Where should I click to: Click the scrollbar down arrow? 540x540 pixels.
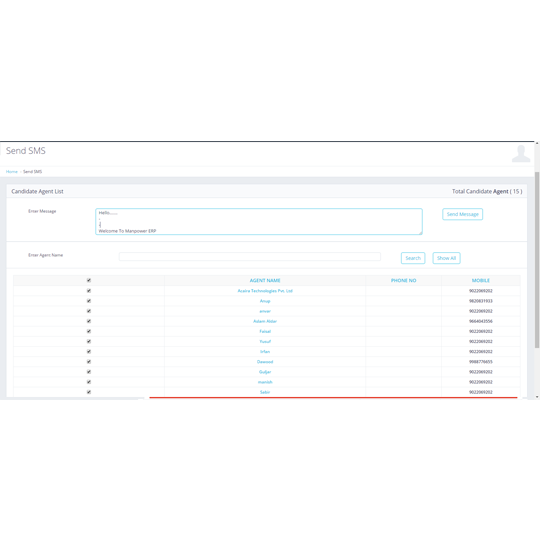point(537,397)
